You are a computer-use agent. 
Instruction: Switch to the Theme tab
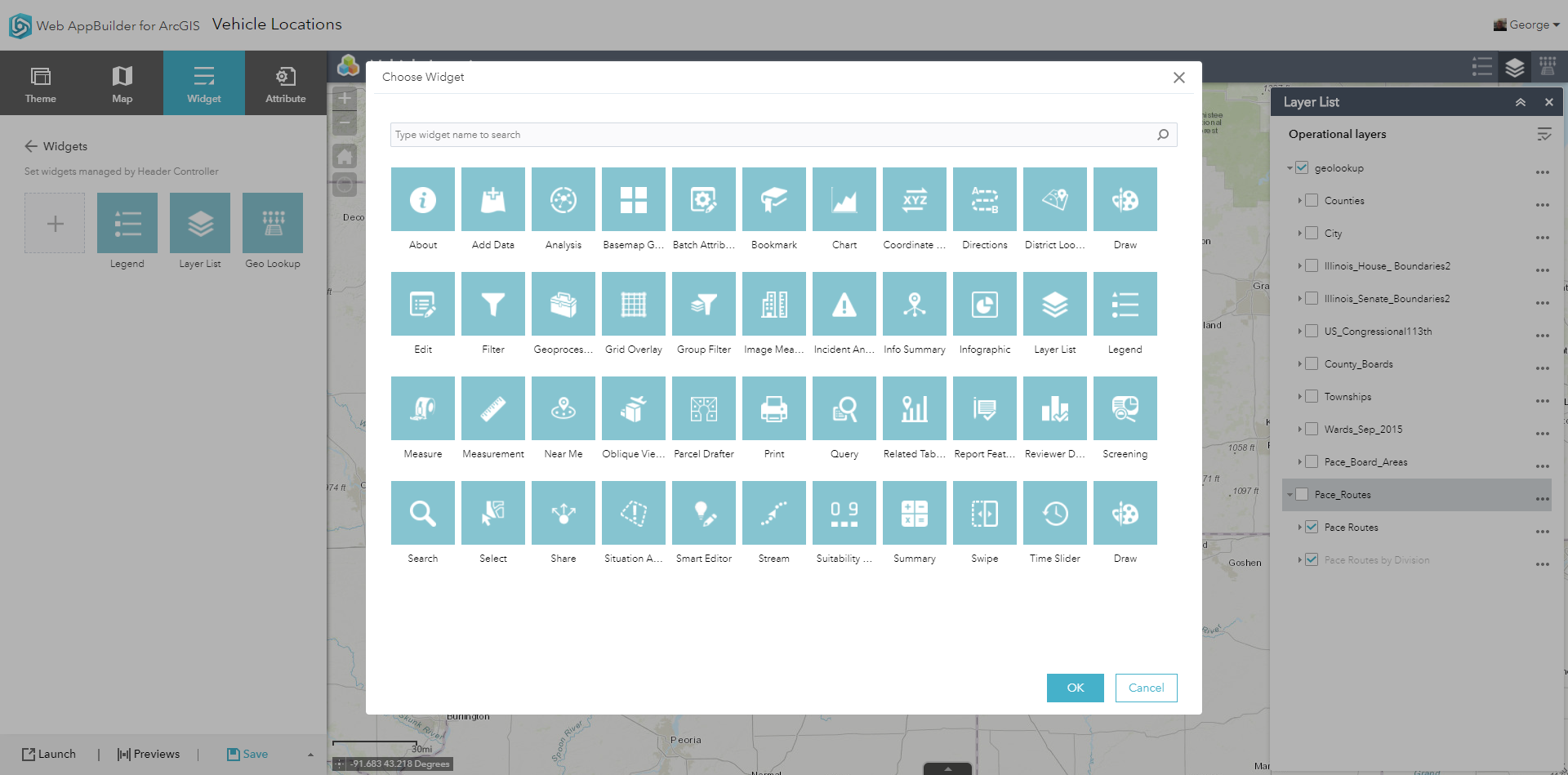point(41,83)
